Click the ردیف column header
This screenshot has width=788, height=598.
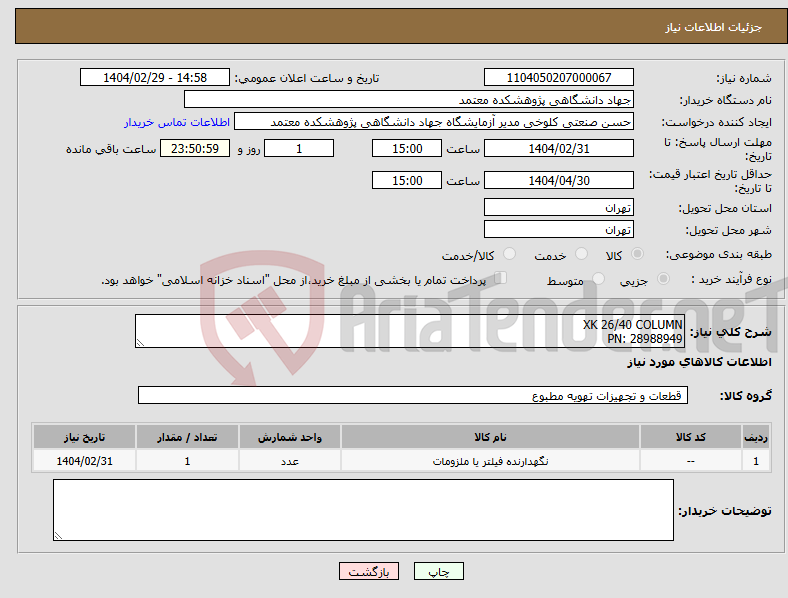755,437
